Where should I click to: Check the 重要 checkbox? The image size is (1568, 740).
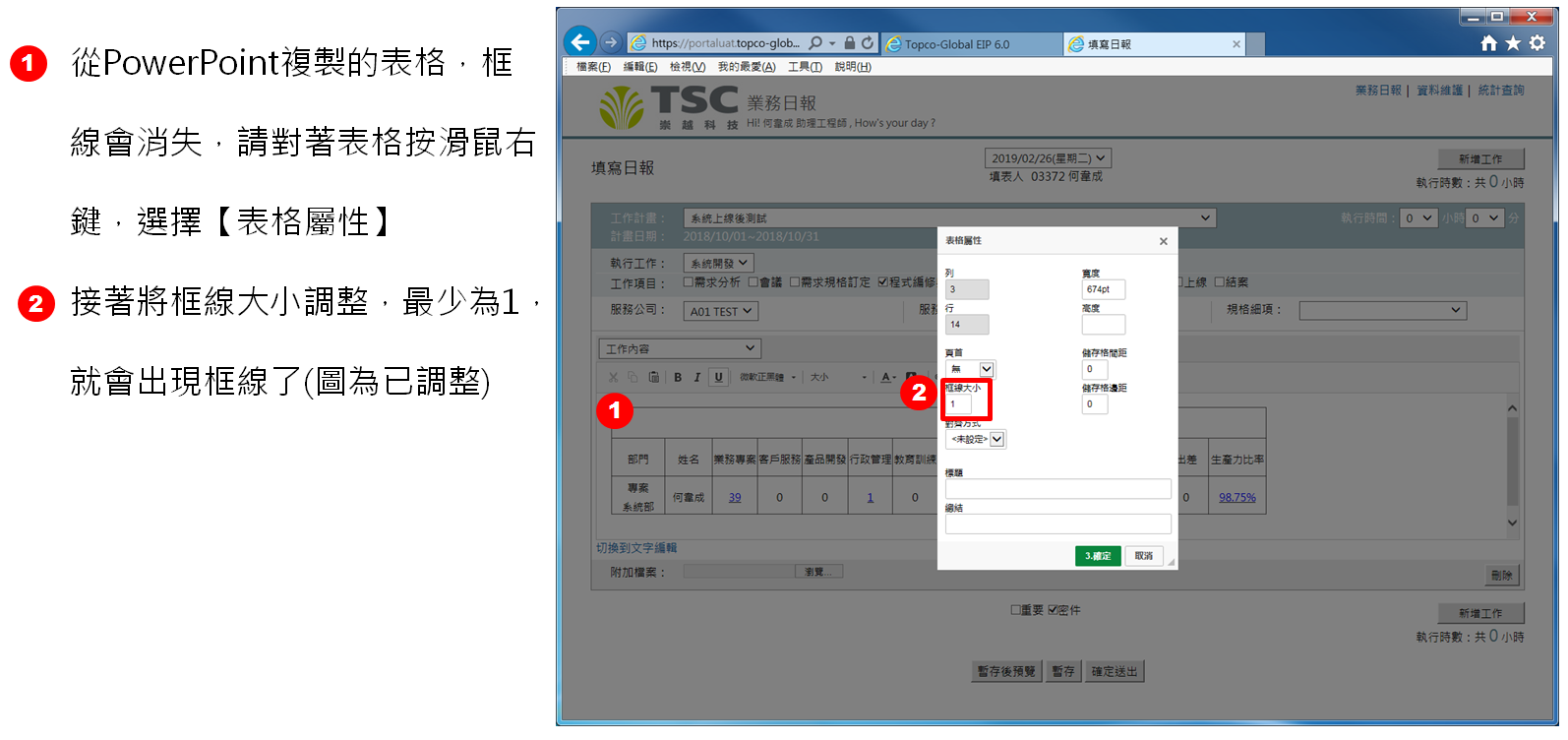(x=1016, y=610)
